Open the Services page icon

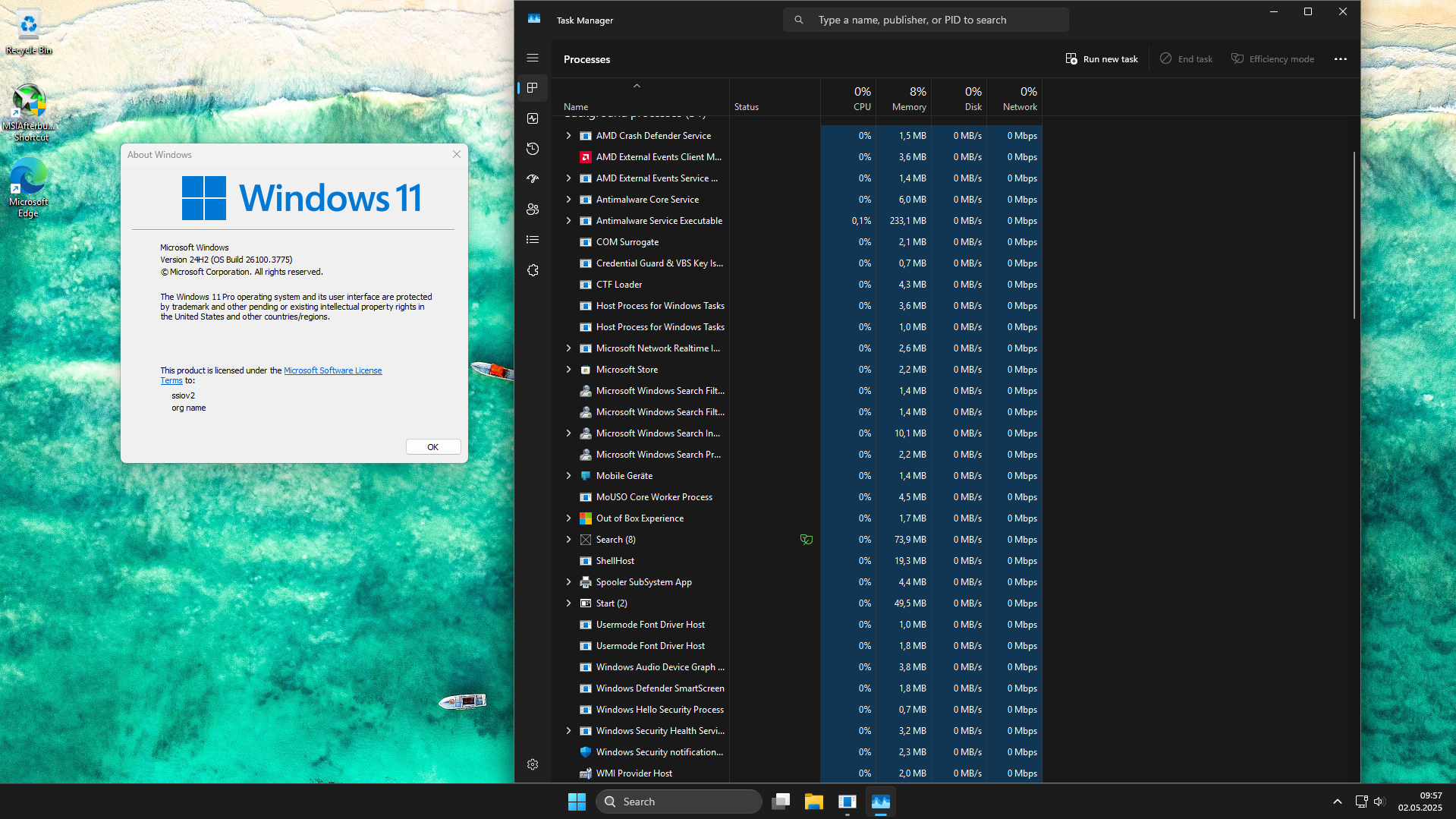coord(533,270)
